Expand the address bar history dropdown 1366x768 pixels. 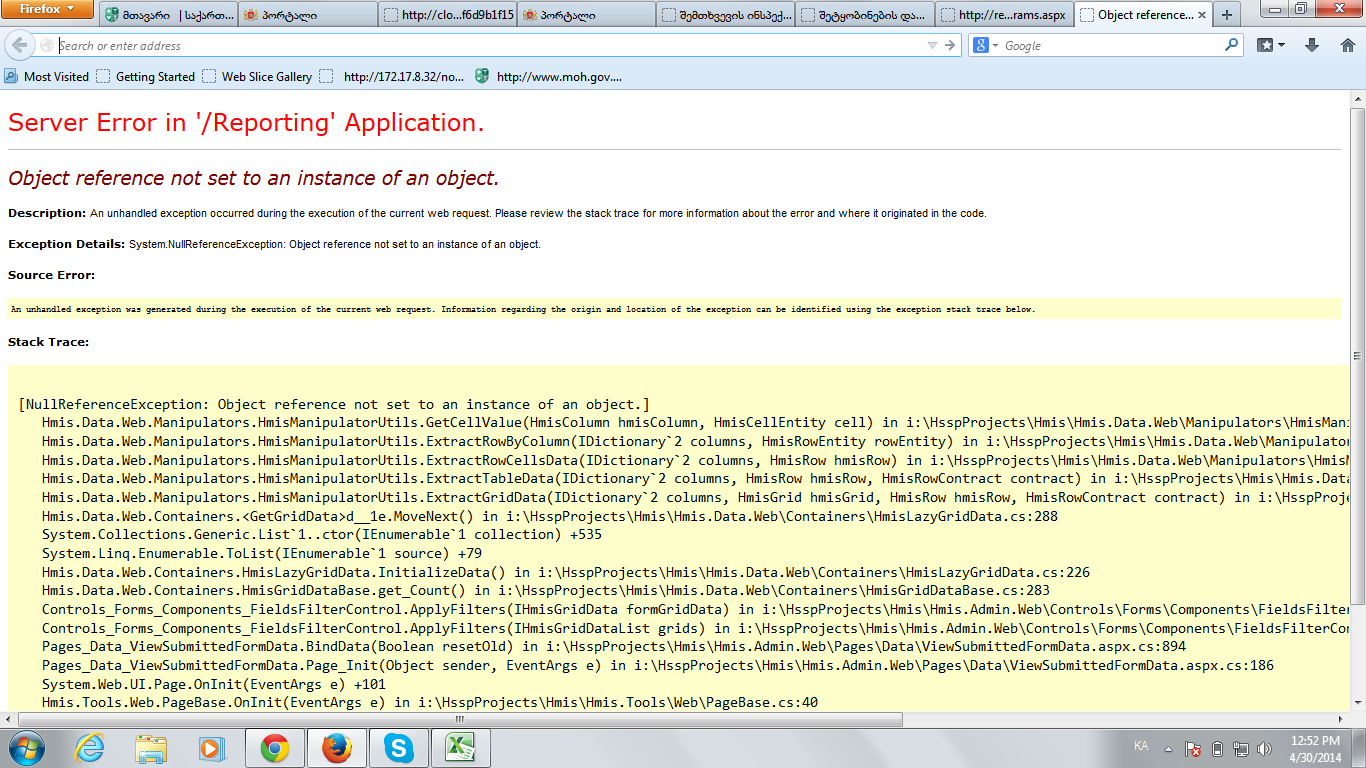click(x=932, y=45)
